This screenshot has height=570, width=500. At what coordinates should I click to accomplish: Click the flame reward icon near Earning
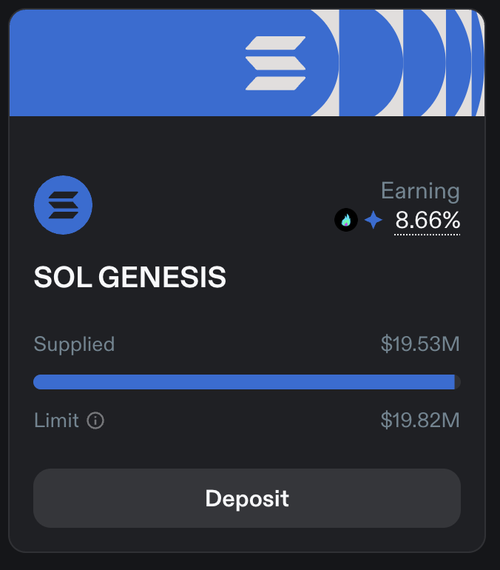(x=346, y=220)
